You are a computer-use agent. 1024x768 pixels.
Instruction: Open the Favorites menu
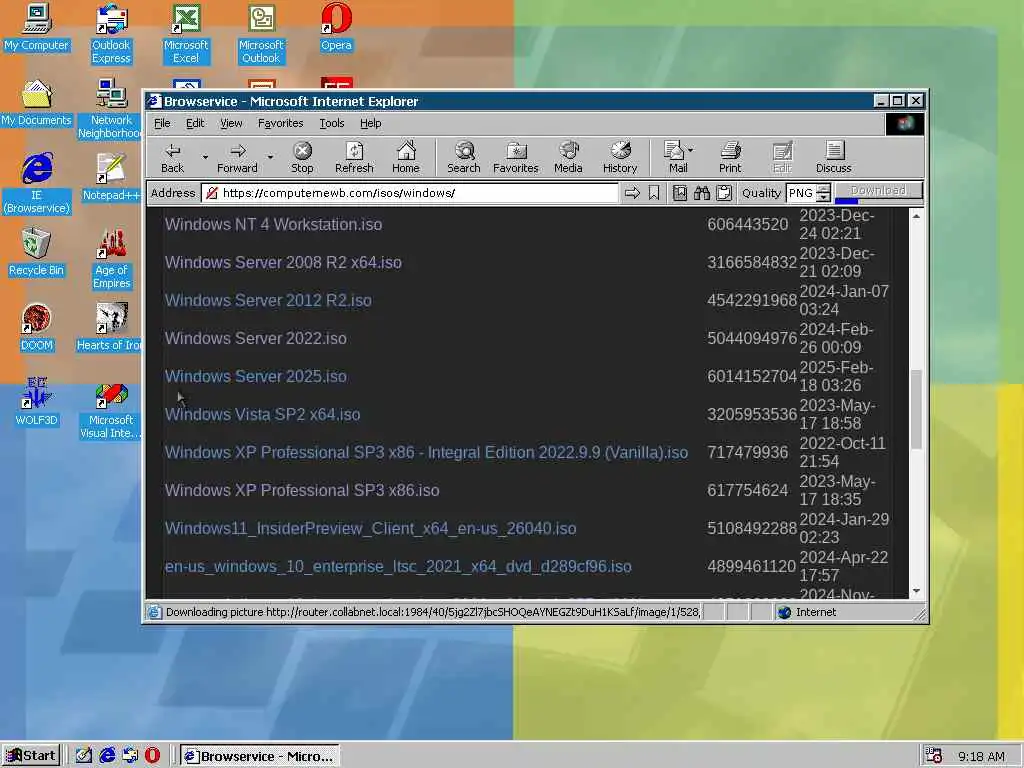click(x=280, y=123)
